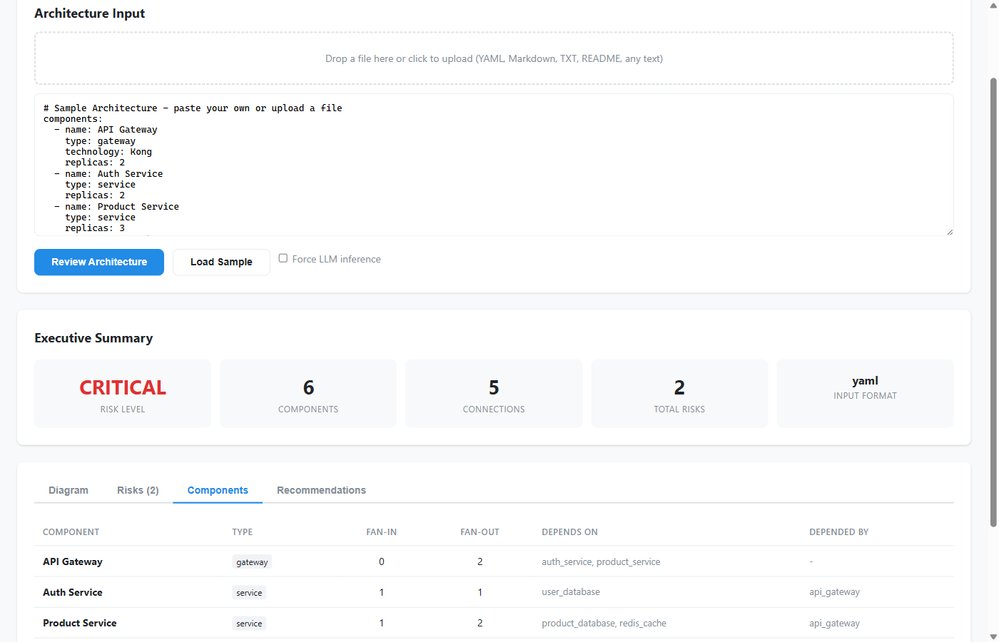
Task: Open the Risks (2) tab
Action: tap(137, 490)
